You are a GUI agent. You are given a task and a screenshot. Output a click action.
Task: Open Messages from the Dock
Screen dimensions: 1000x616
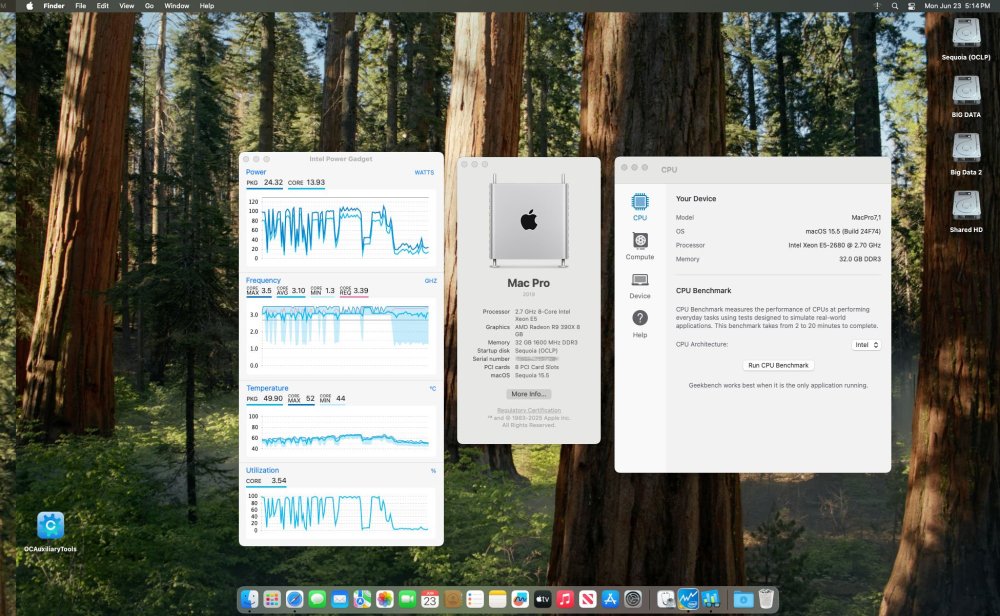click(x=317, y=599)
